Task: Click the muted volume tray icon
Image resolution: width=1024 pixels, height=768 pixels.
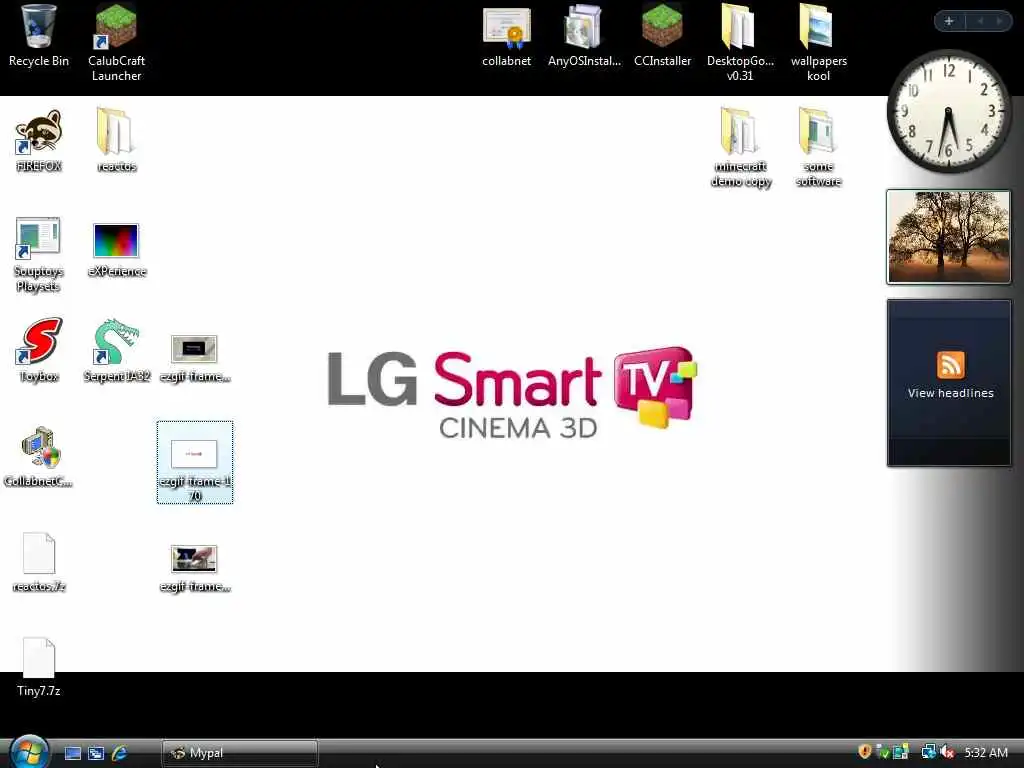Action: click(948, 752)
